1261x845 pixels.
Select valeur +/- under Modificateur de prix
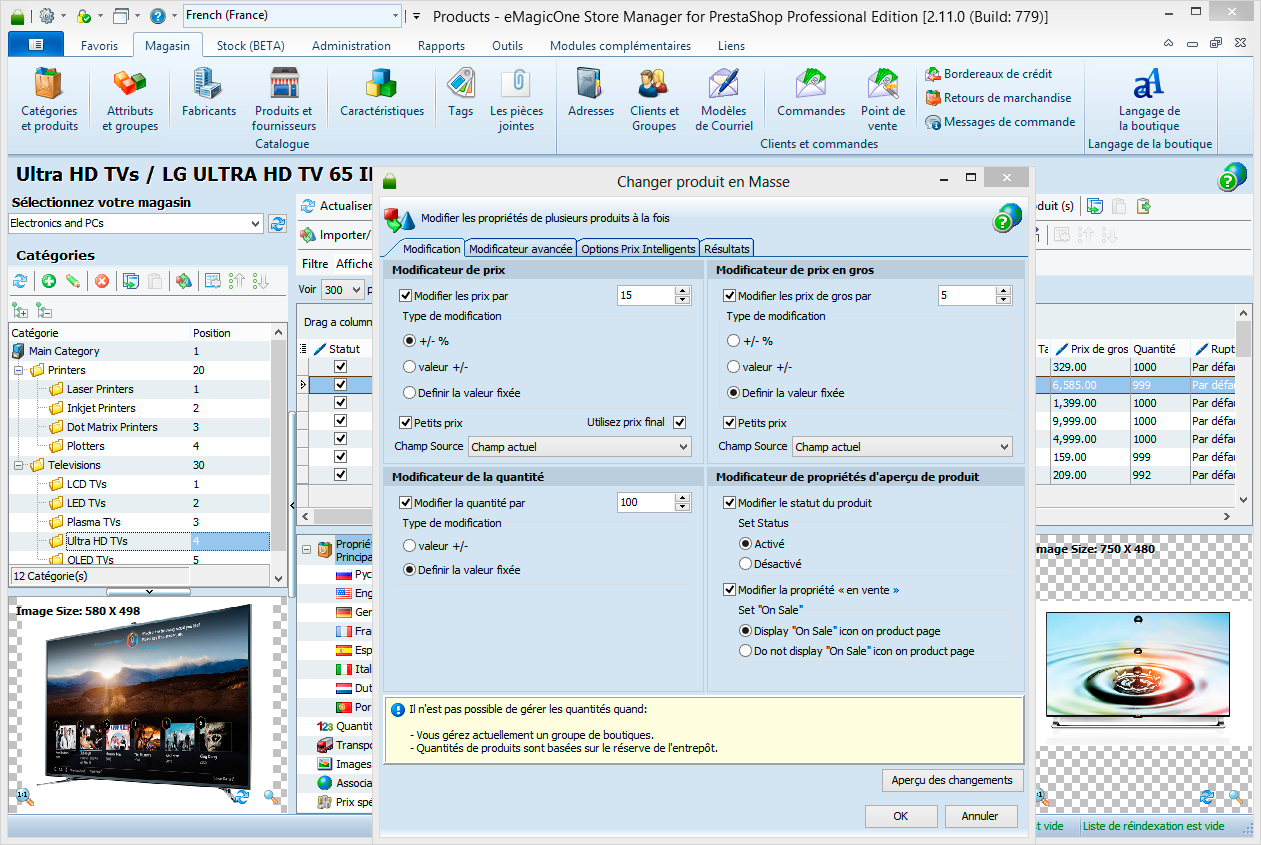pyautogui.click(x=409, y=367)
